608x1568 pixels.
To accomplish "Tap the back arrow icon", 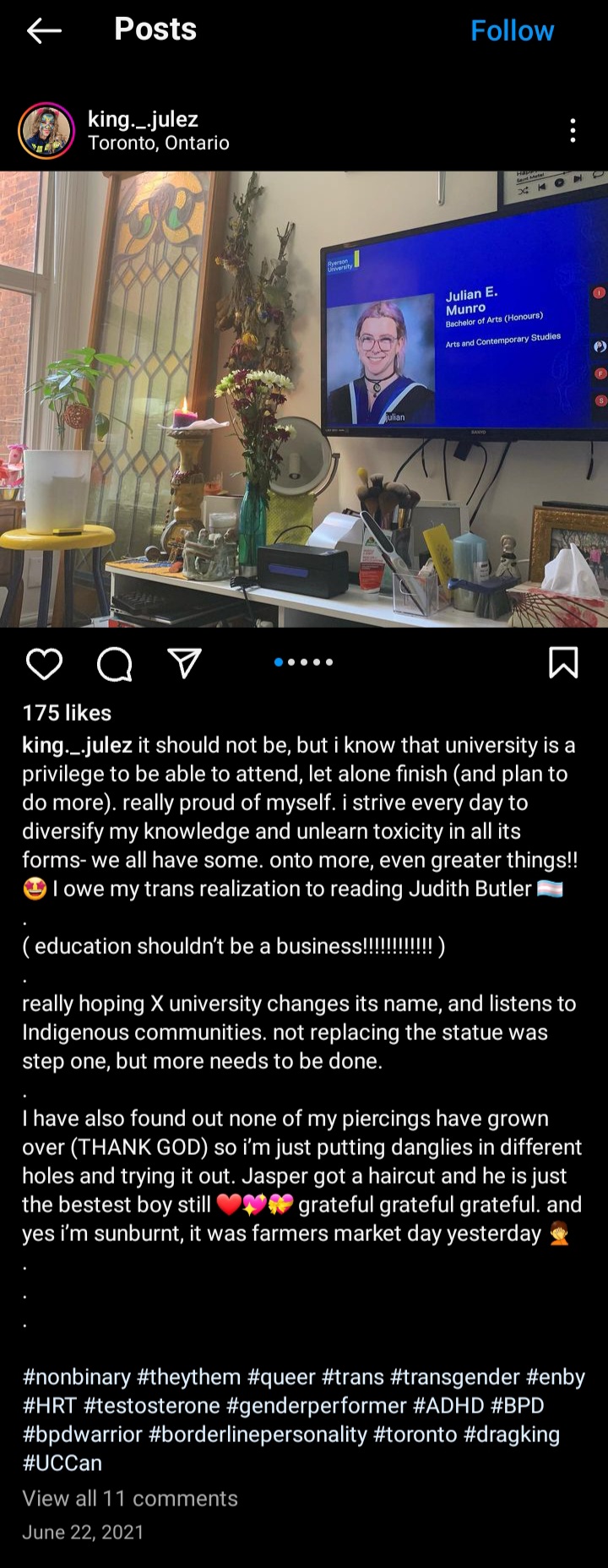I will [x=44, y=31].
